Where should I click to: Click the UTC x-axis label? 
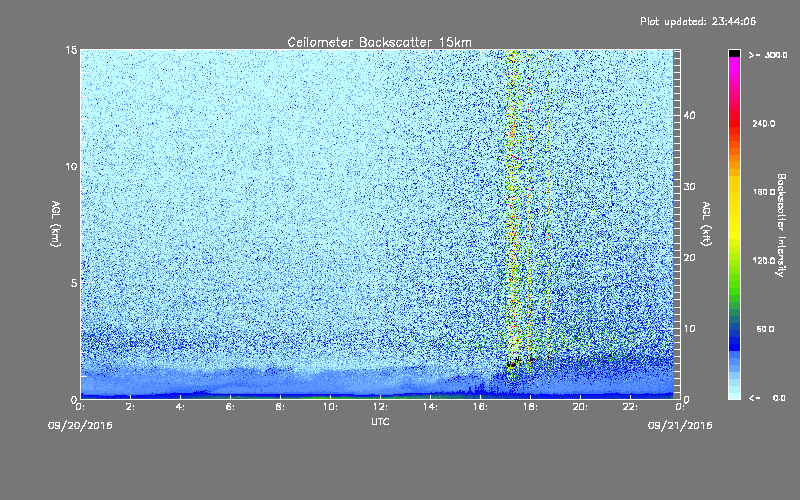click(380, 421)
